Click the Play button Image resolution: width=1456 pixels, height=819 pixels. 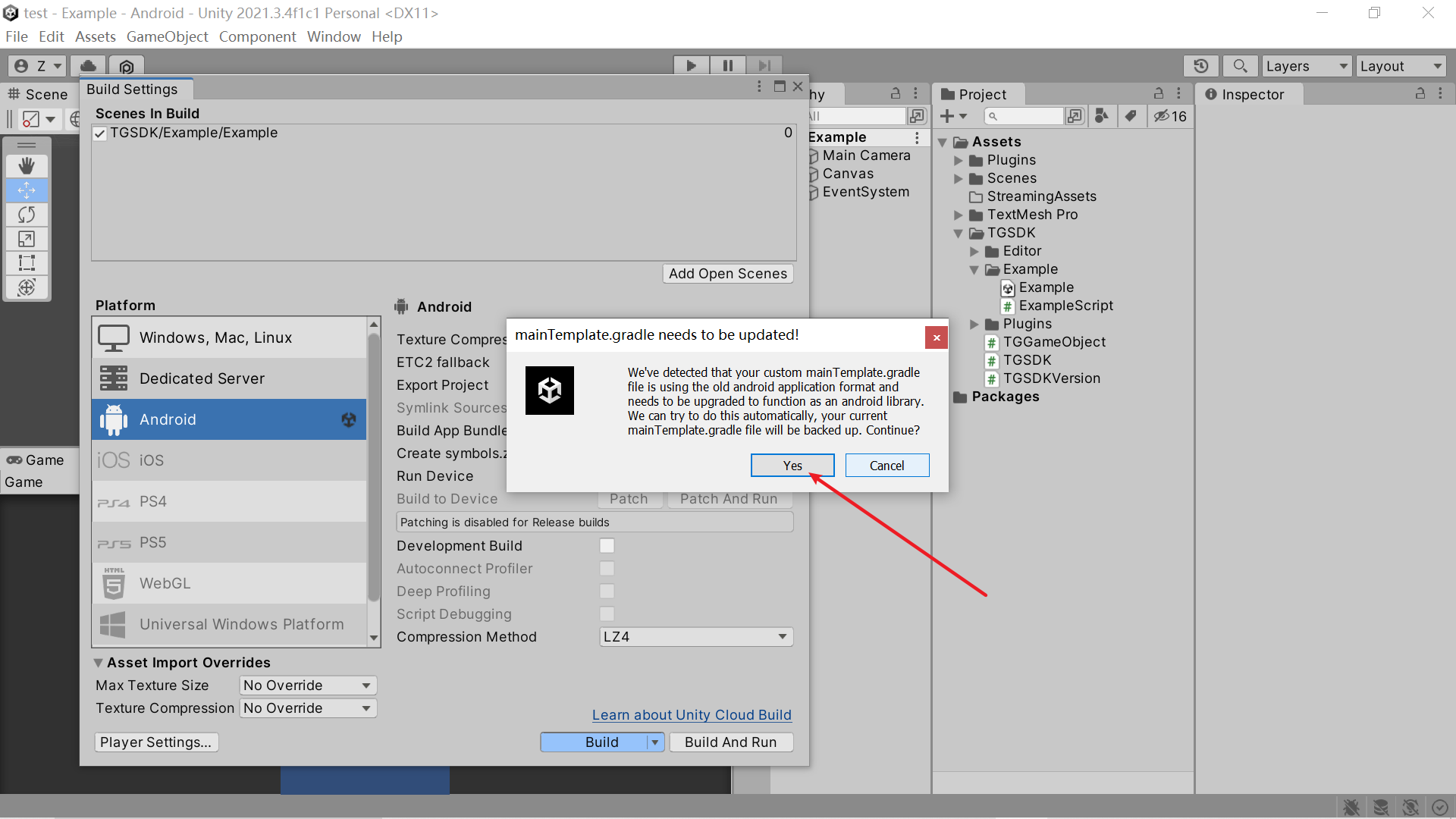pos(691,66)
